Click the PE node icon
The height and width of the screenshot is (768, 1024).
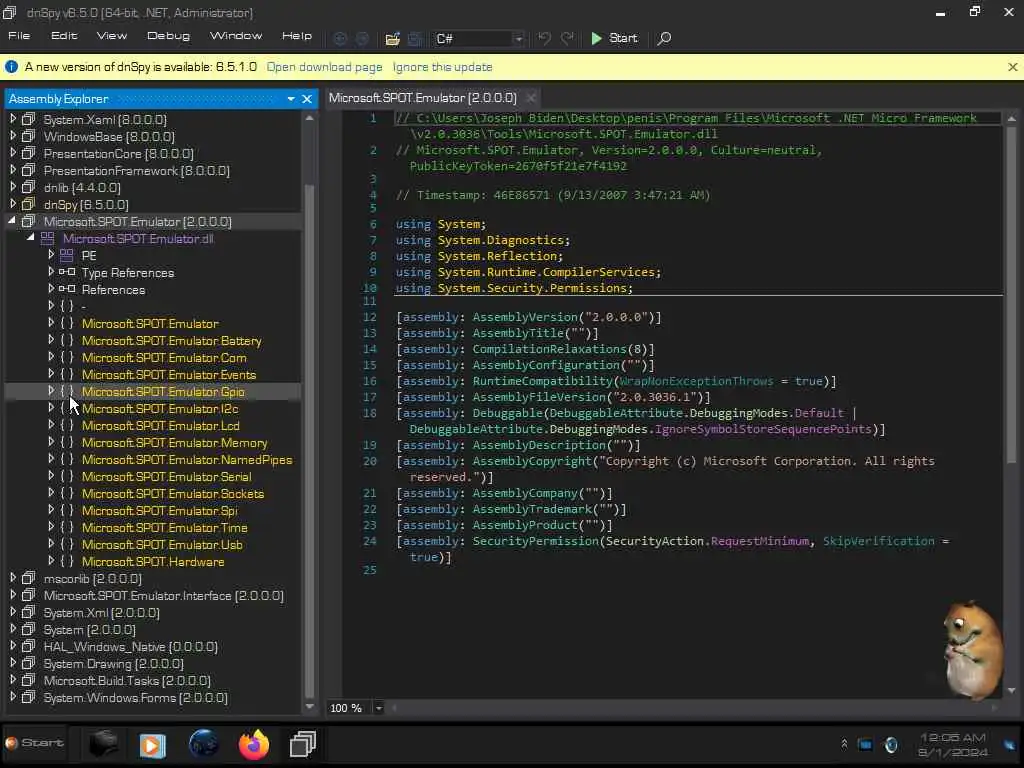[67, 255]
